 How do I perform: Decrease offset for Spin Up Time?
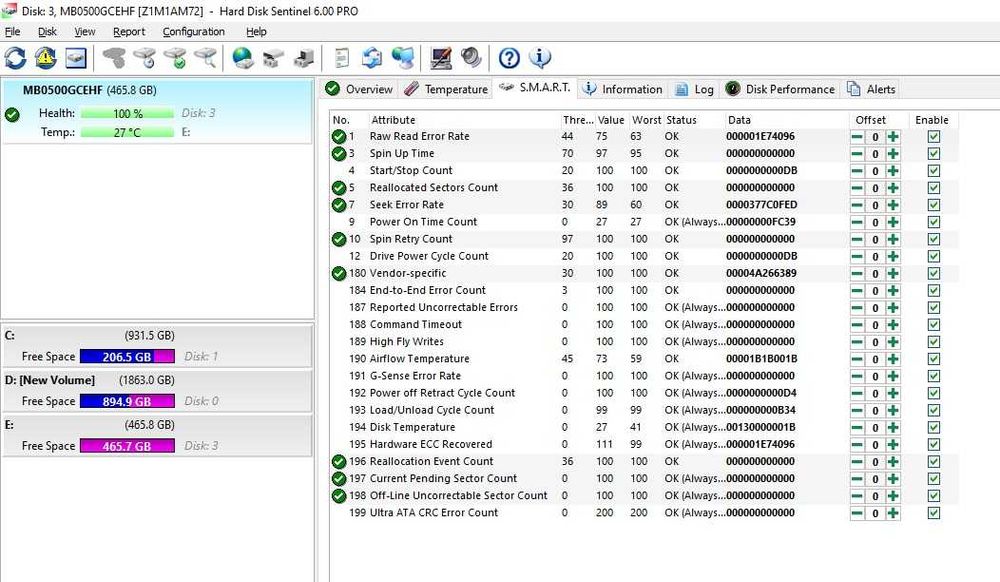click(x=857, y=154)
